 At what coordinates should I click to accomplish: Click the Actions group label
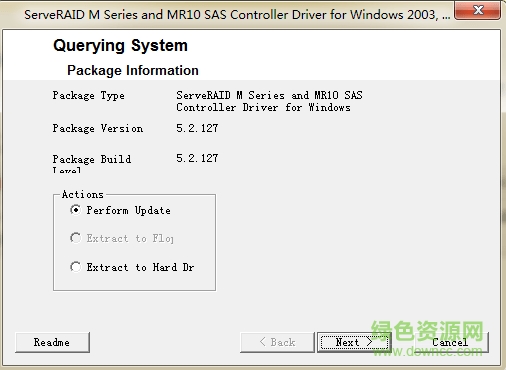[83, 194]
